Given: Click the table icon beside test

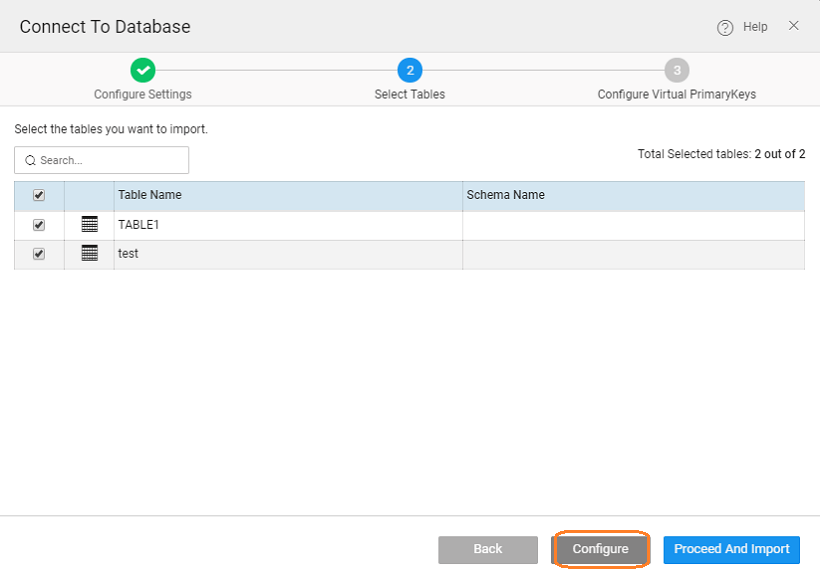Looking at the screenshot, I should pyautogui.click(x=90, y=254).
